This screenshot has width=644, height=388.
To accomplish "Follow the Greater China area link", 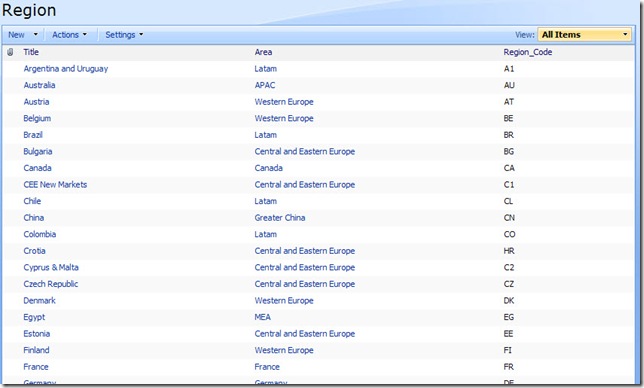I will click(280, 218).
